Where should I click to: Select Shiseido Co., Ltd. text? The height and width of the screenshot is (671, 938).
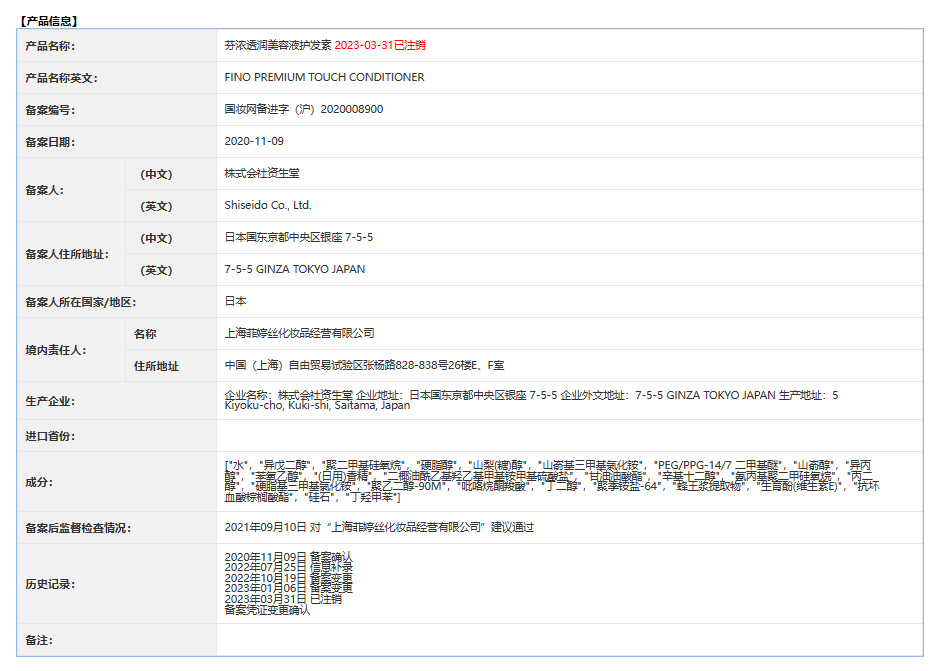click(268, 205)
